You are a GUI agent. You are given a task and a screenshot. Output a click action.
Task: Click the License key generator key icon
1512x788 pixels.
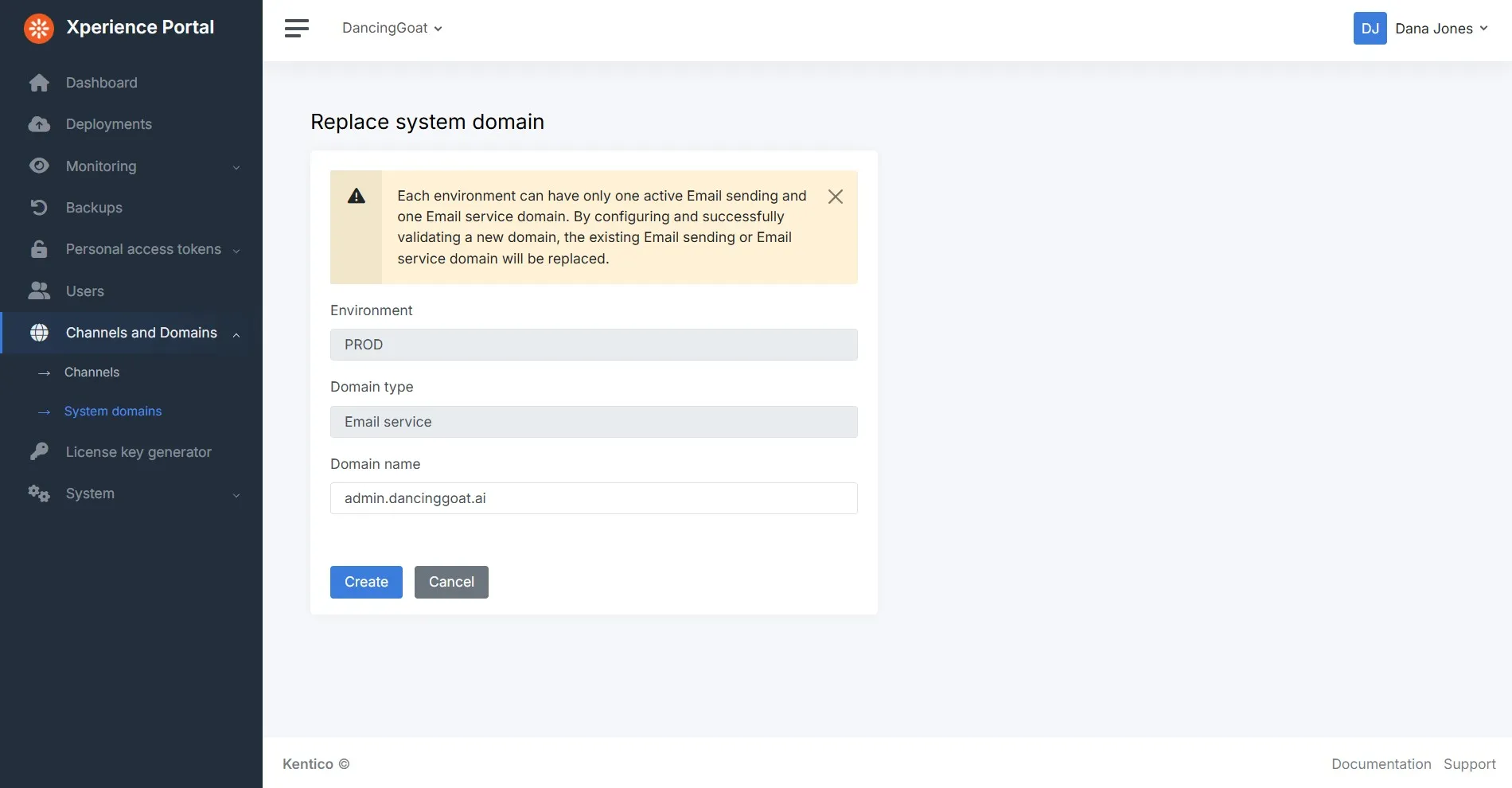pos(39,451)
